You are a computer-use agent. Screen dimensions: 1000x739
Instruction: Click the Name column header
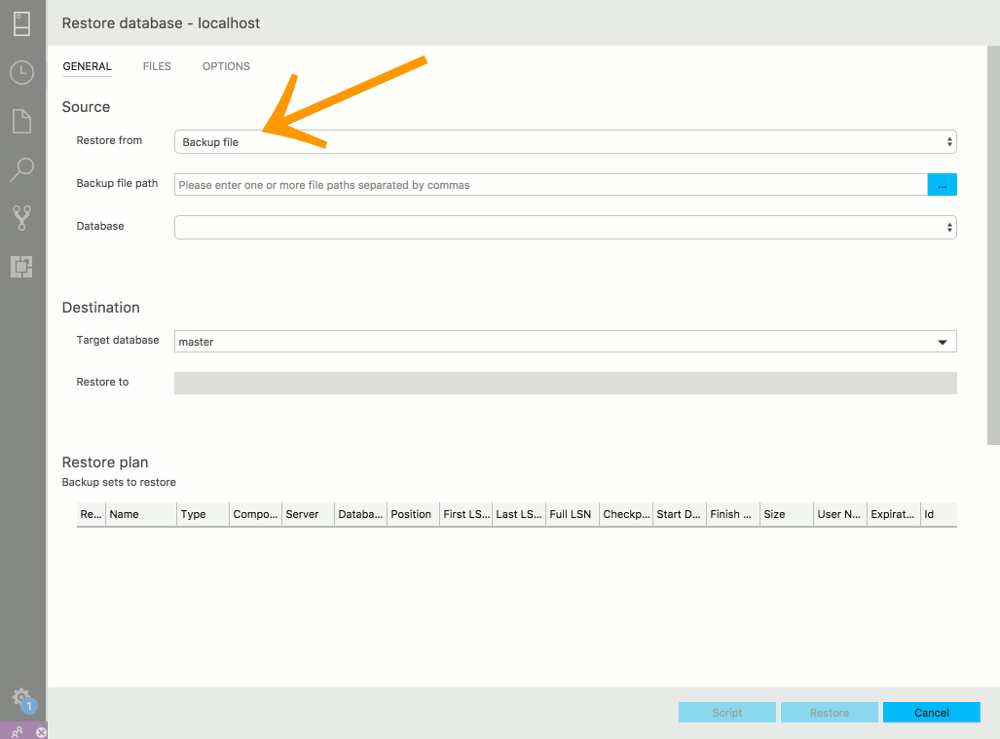[141, 514]
